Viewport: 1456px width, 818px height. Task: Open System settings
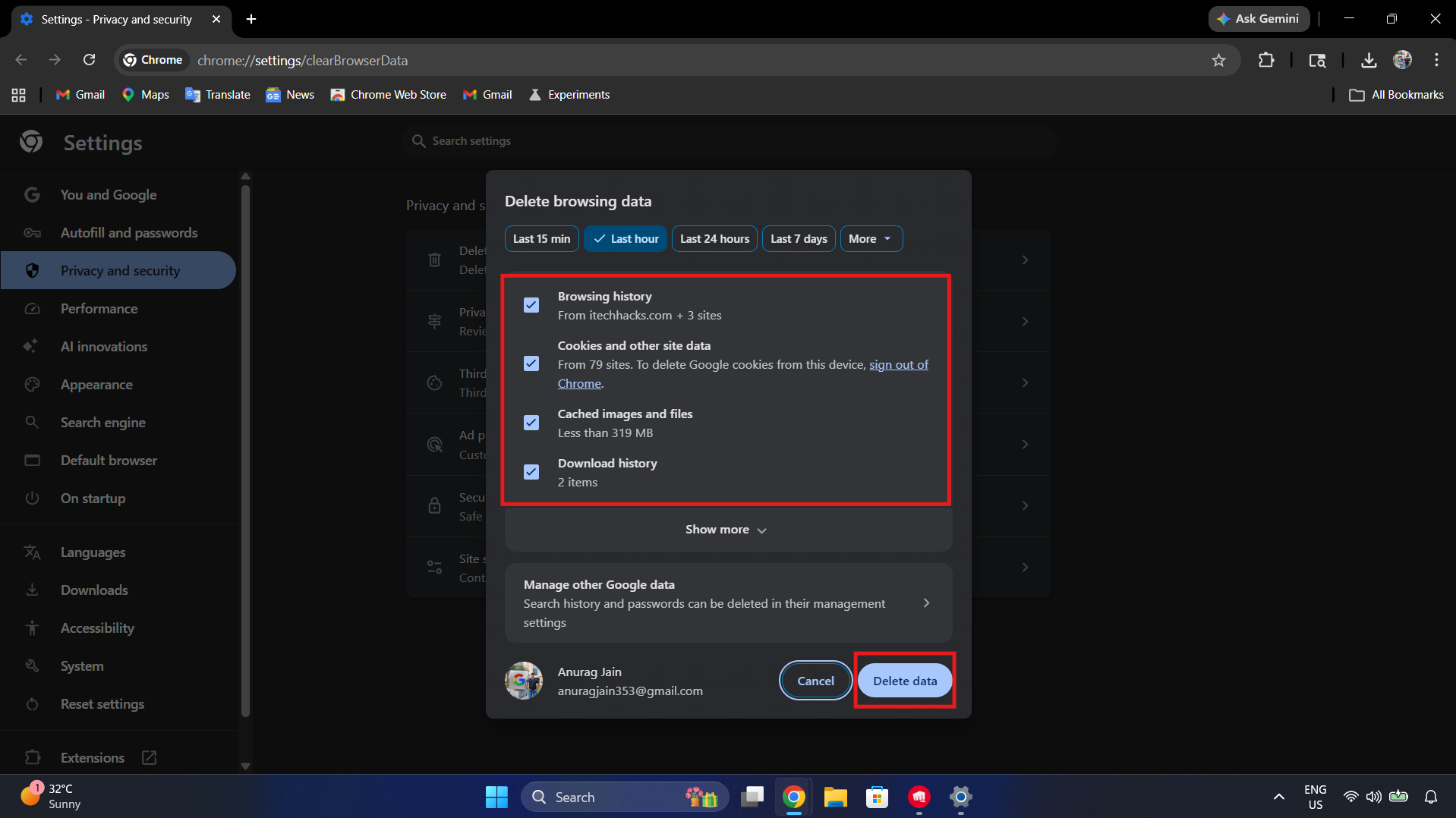tap(119, 666)
